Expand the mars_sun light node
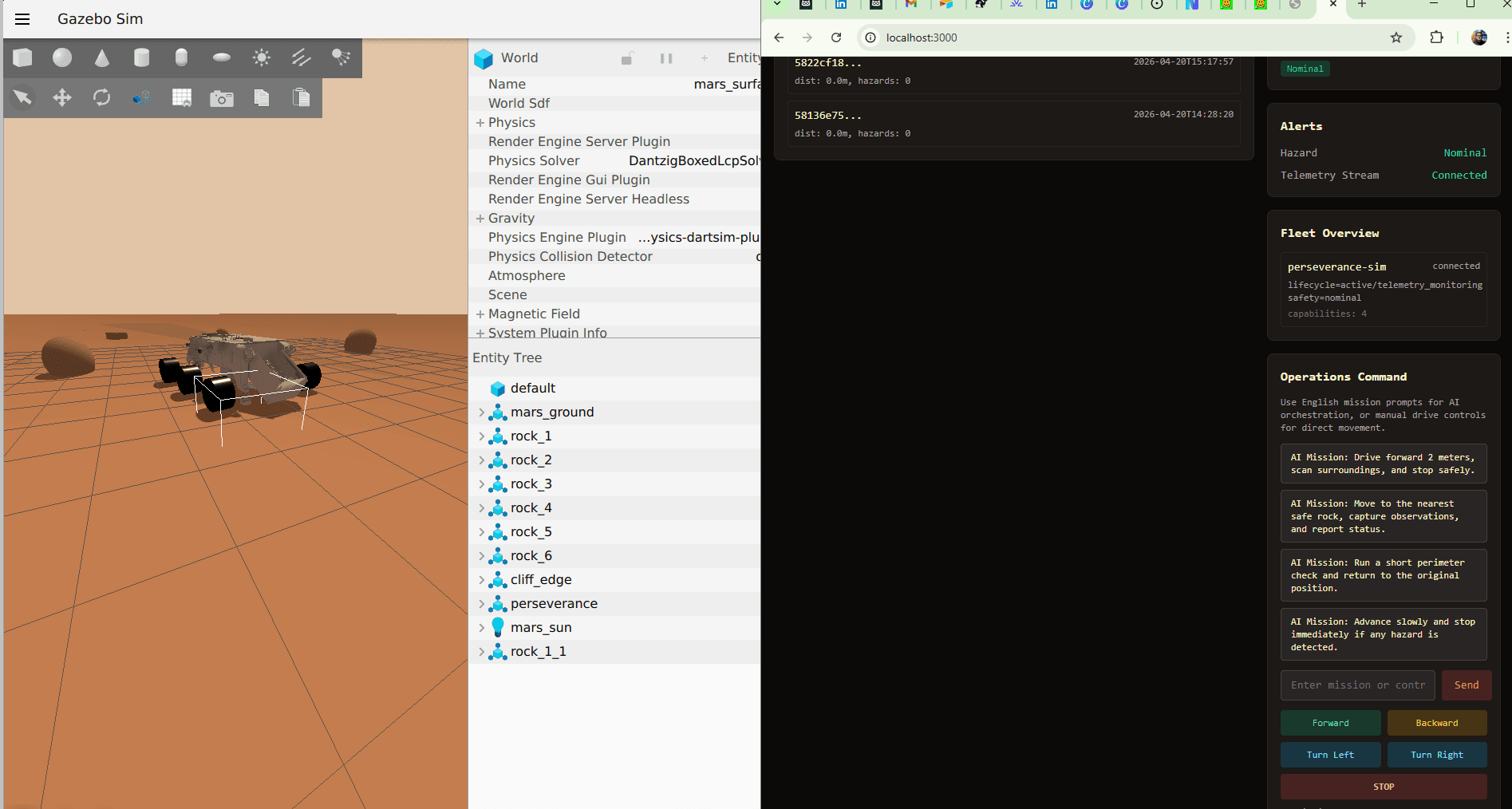 [x=481, y=628]
